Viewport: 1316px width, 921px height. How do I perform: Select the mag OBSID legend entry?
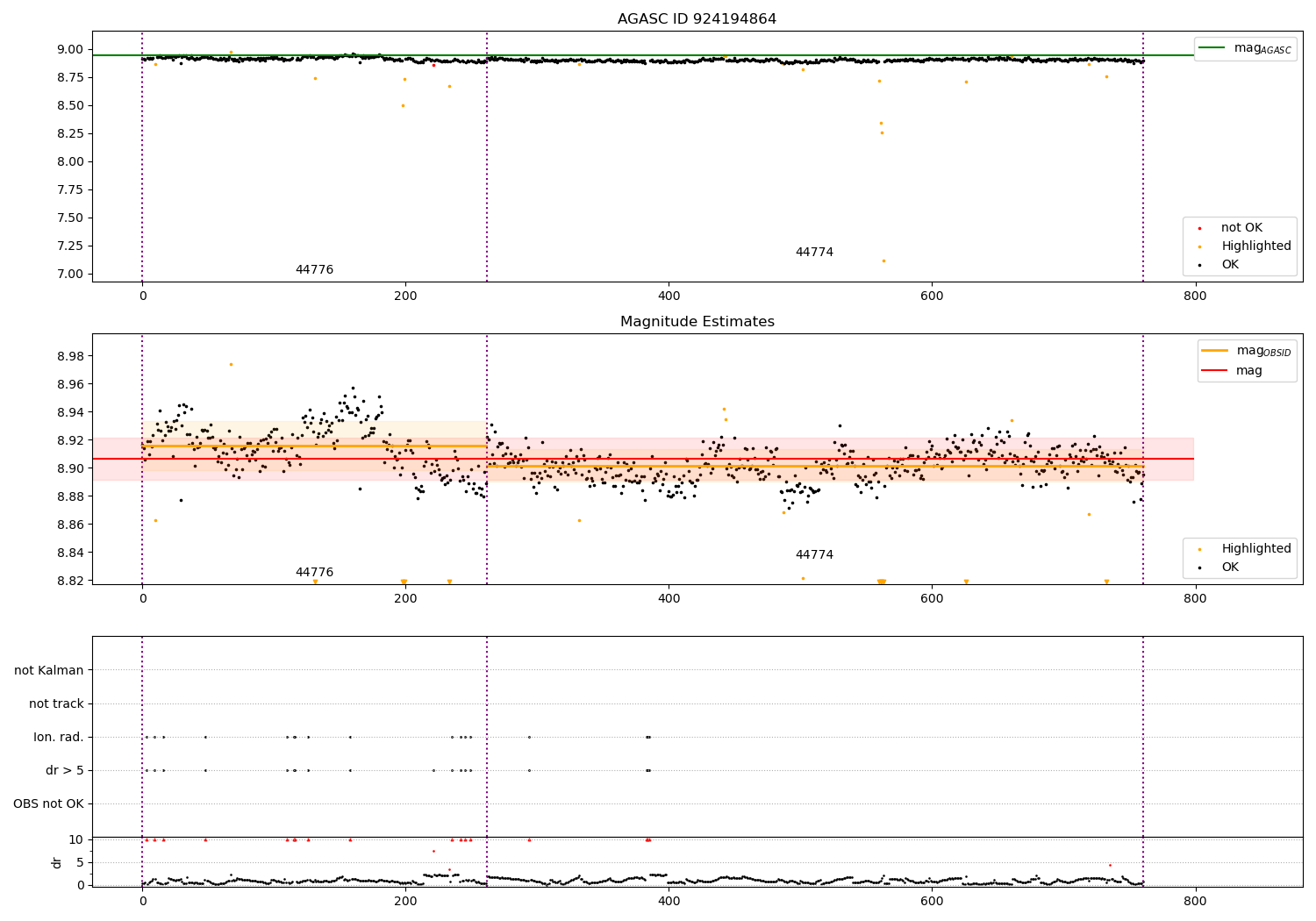[1246, 351]
